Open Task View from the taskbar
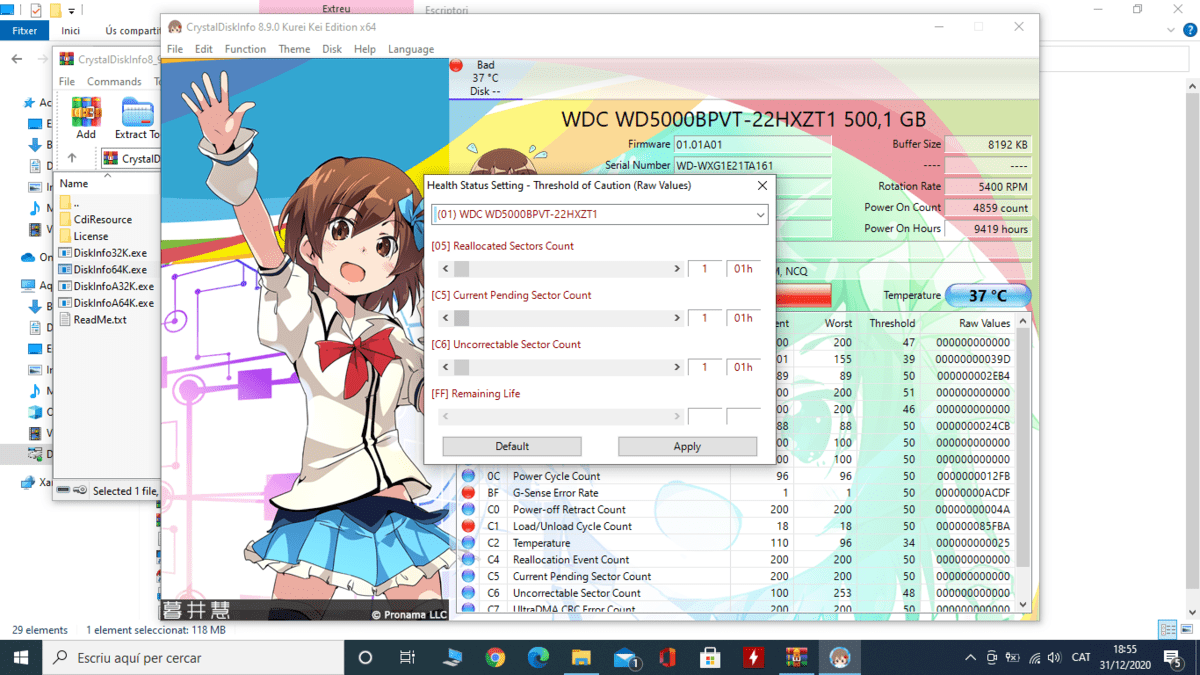Screen dimensions: 1200x675 [407, 658]
